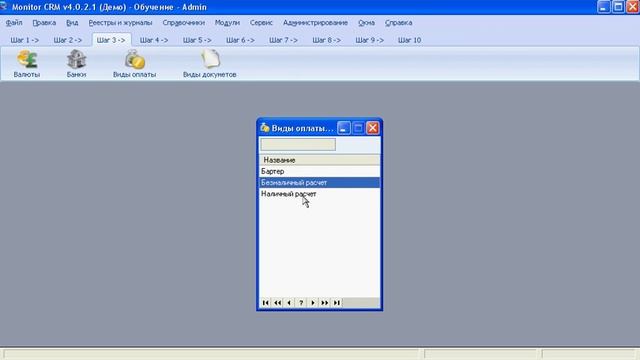Click the Monitor CRM title bar app icon

click(4, 6)
